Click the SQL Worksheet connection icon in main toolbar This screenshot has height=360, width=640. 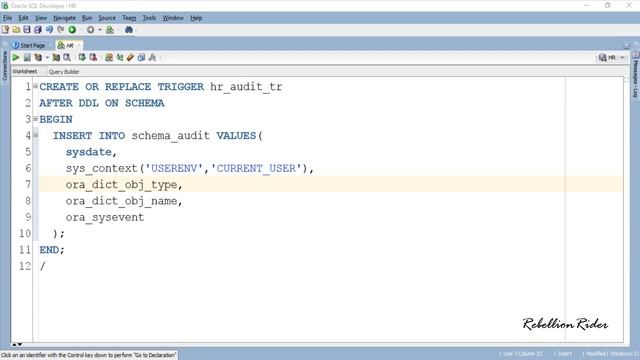click(110, 30)
